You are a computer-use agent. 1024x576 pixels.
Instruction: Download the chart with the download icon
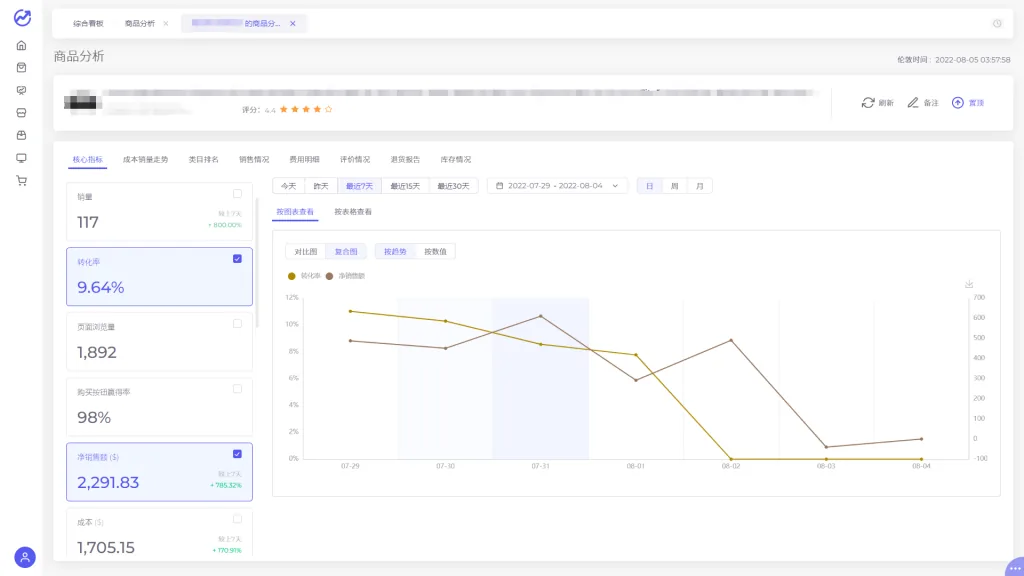[969, 283]
